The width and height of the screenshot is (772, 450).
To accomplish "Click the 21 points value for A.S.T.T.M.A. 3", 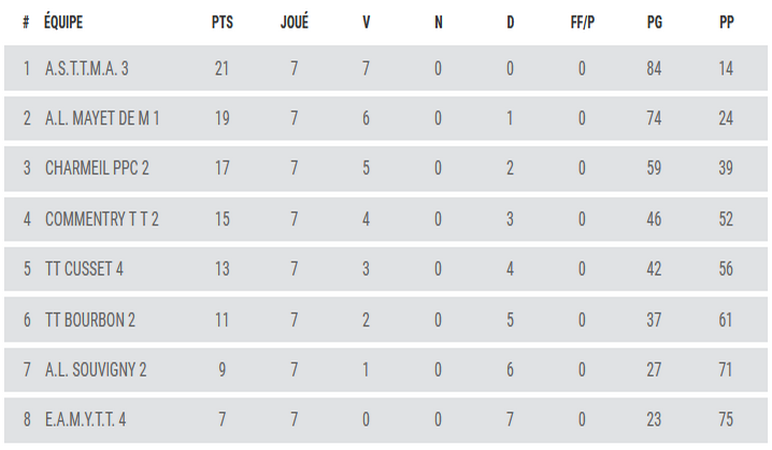I will (x=223, y=69).
